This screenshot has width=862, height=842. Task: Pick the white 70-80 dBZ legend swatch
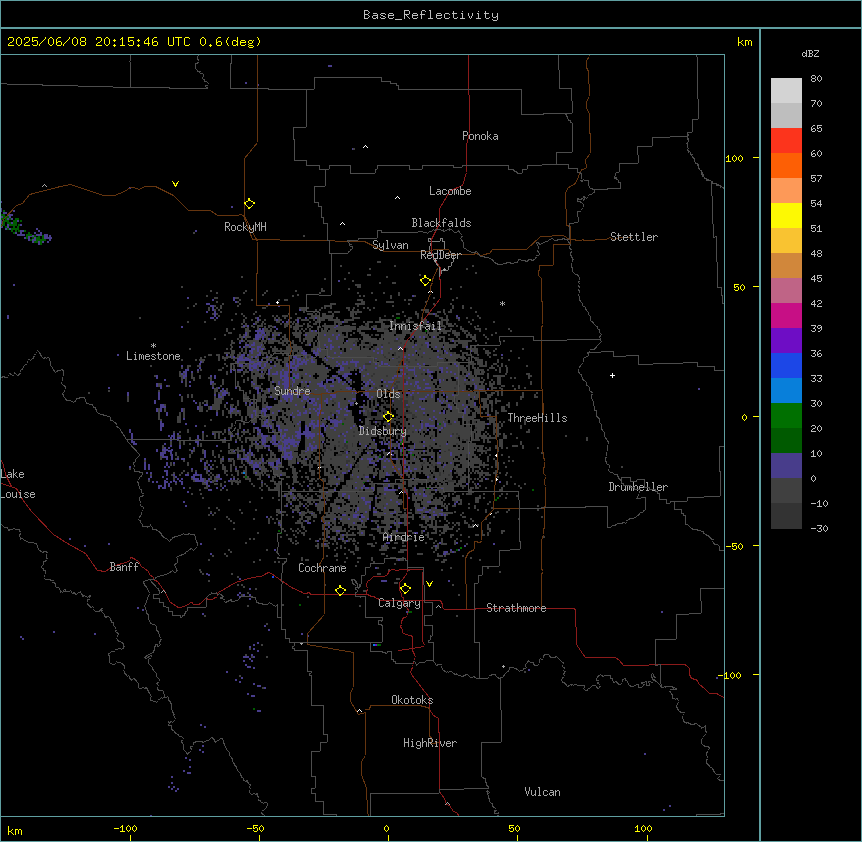point(786,91)
